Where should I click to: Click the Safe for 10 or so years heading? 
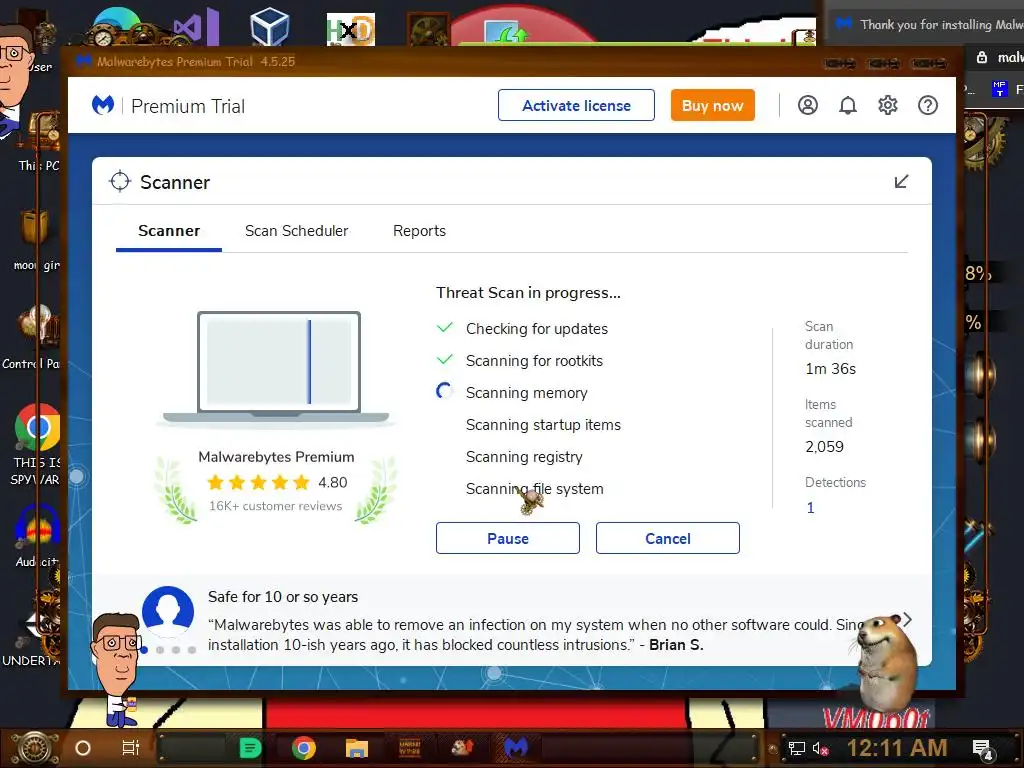tap(283, 597)
